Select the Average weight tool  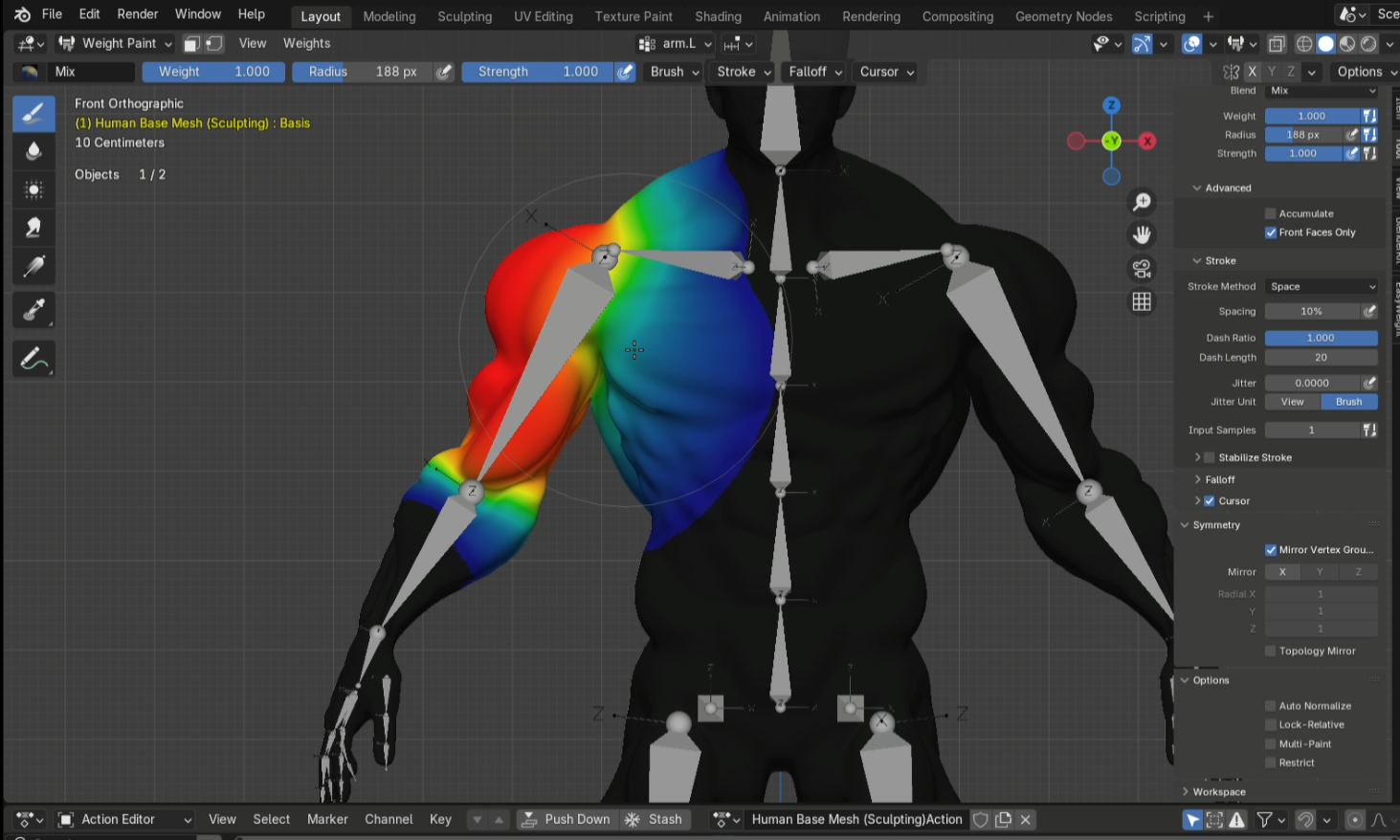point(33,189)
